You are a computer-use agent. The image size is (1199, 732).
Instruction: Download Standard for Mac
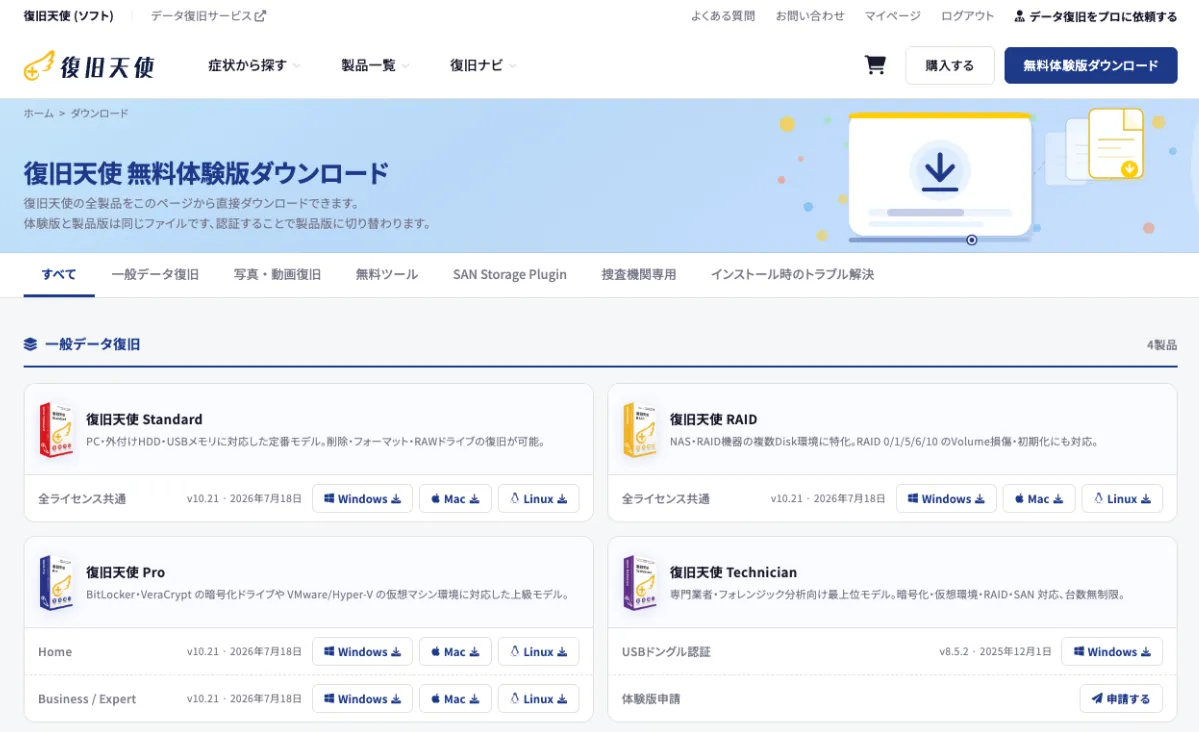(455, 499)
